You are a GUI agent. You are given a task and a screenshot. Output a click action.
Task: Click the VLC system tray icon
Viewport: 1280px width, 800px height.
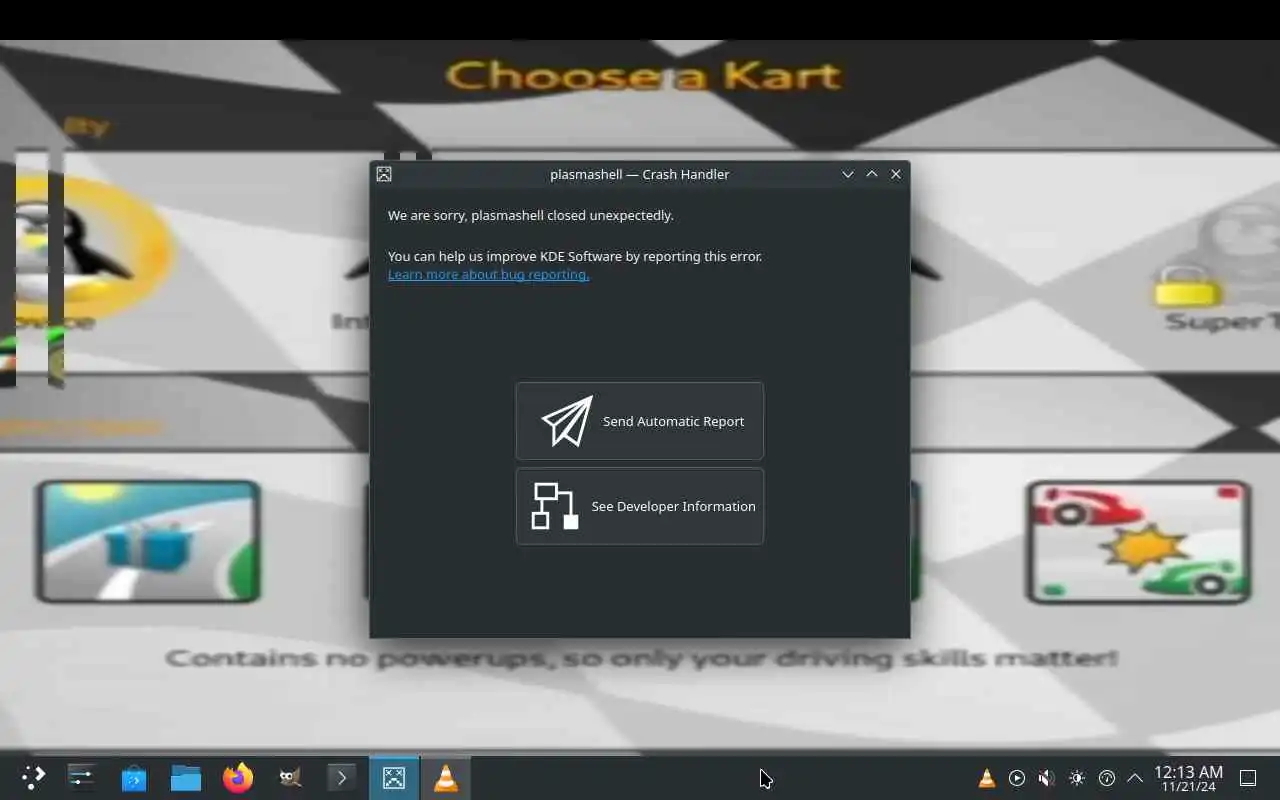click(987, 778)
